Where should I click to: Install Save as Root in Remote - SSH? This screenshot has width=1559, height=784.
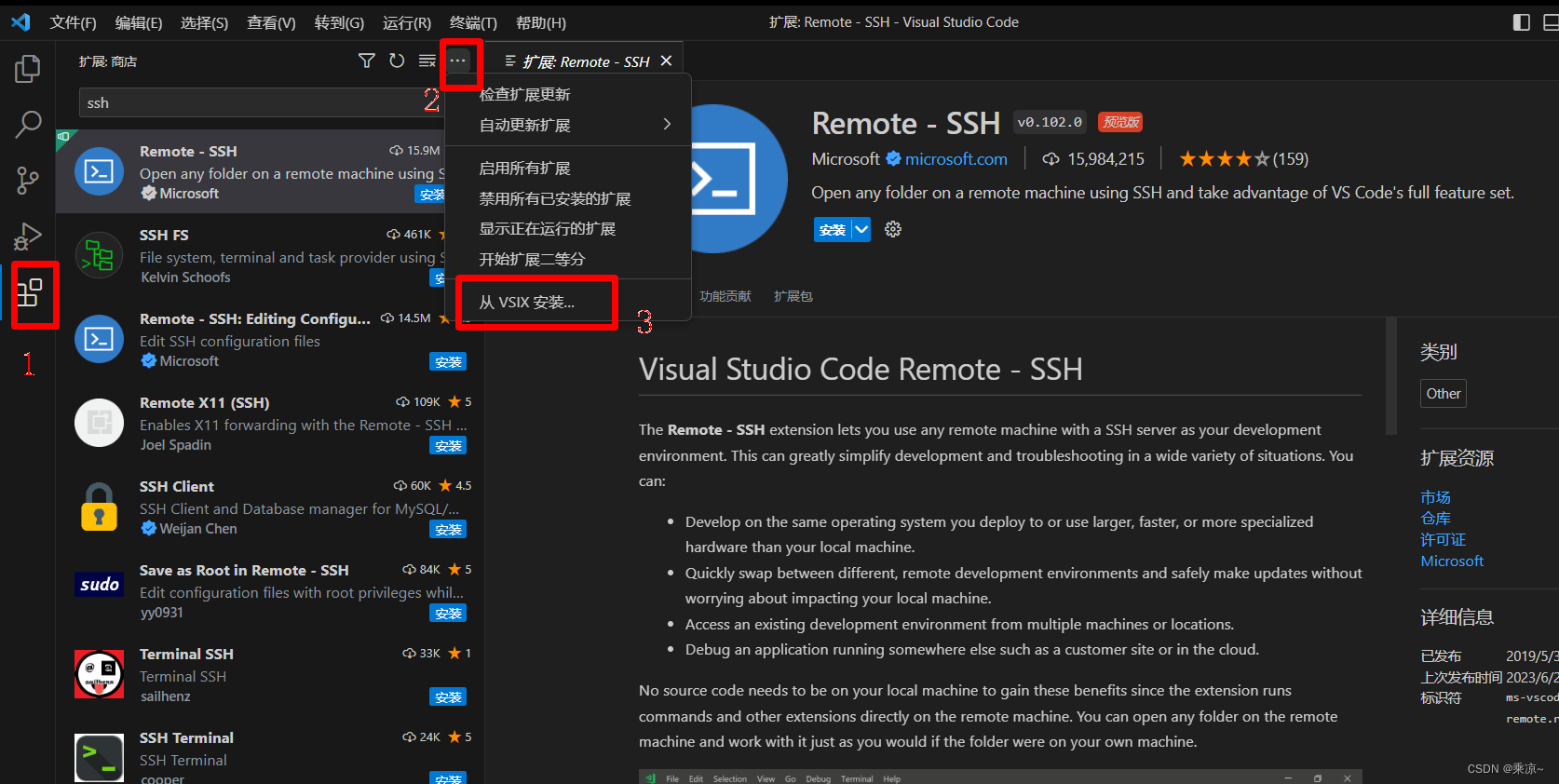448,613
